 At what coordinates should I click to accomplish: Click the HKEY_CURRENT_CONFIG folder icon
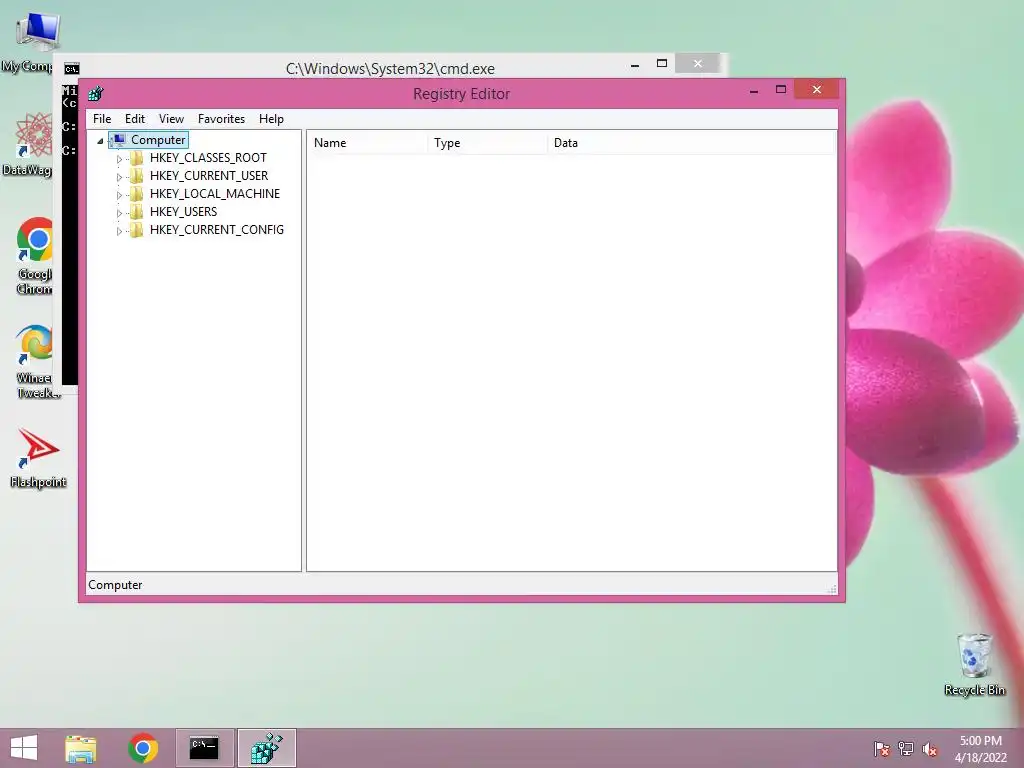pyautogui.click(x=136, y=229)
